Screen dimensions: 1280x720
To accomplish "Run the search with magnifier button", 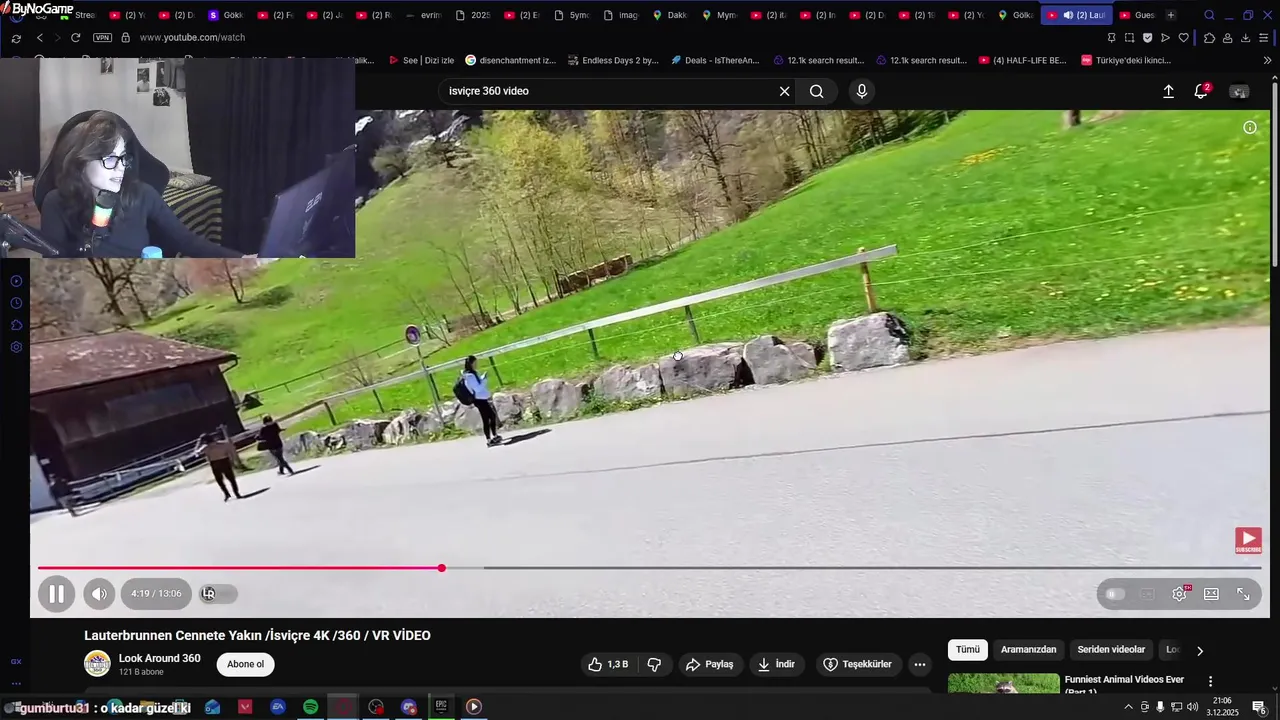I will pos(817,91).
